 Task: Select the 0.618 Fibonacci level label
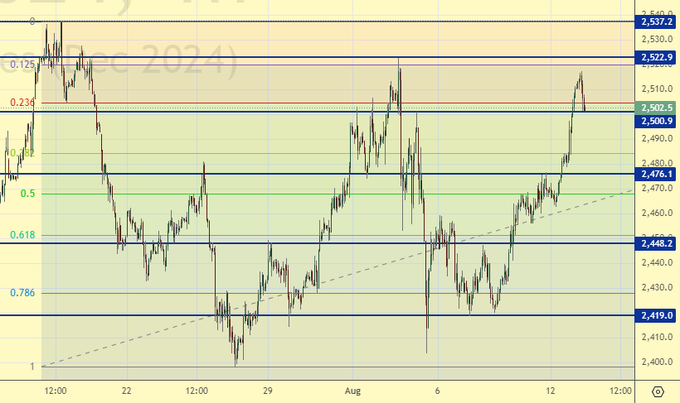(x=22, y=235)
